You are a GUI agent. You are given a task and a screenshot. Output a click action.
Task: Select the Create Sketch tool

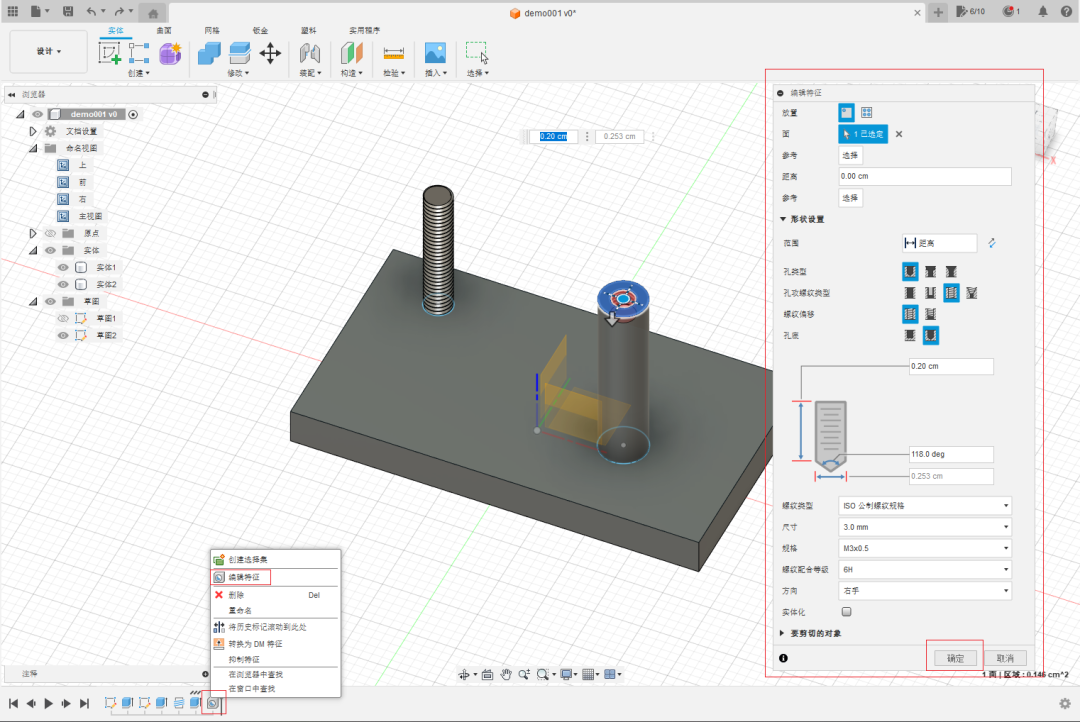pos(110,53)
